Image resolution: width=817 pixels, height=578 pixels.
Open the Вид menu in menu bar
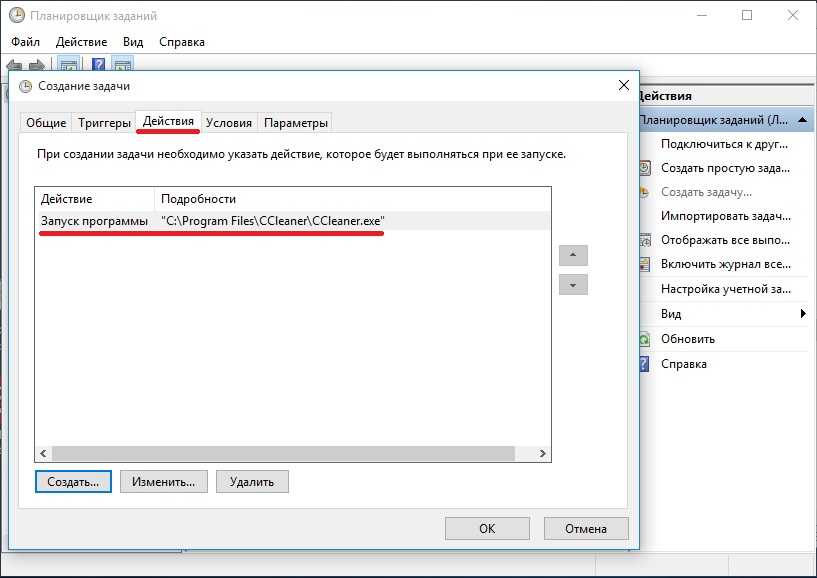pyautogui.click(x=133, y=42)
